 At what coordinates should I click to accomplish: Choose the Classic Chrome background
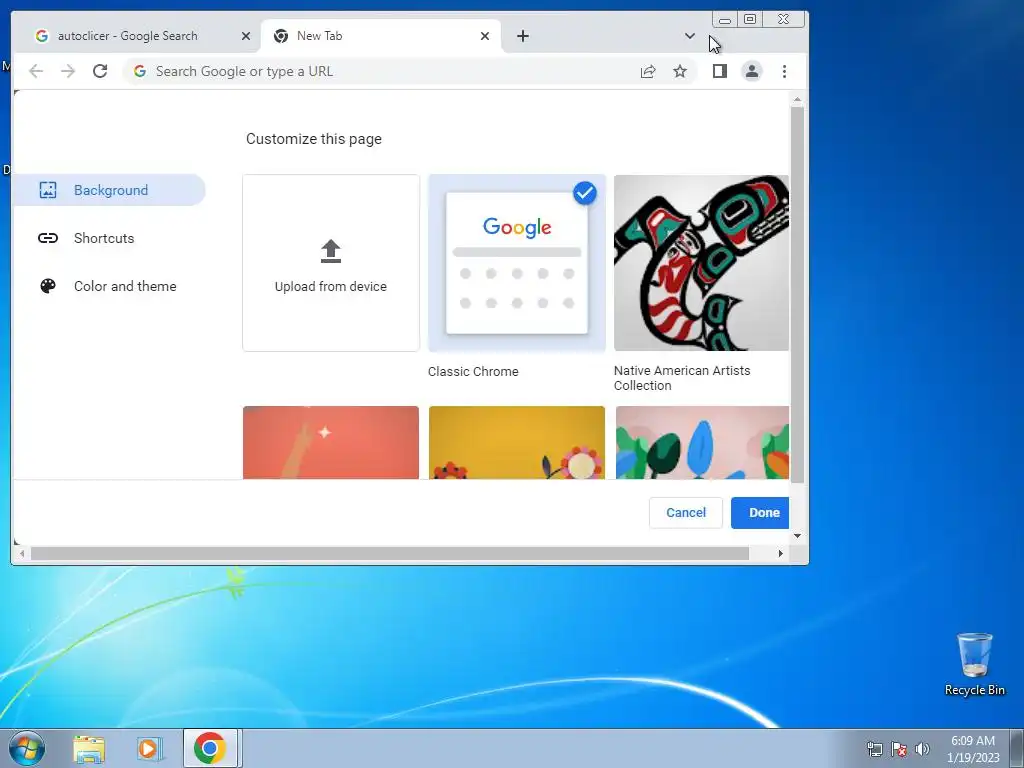pos(517,263)
